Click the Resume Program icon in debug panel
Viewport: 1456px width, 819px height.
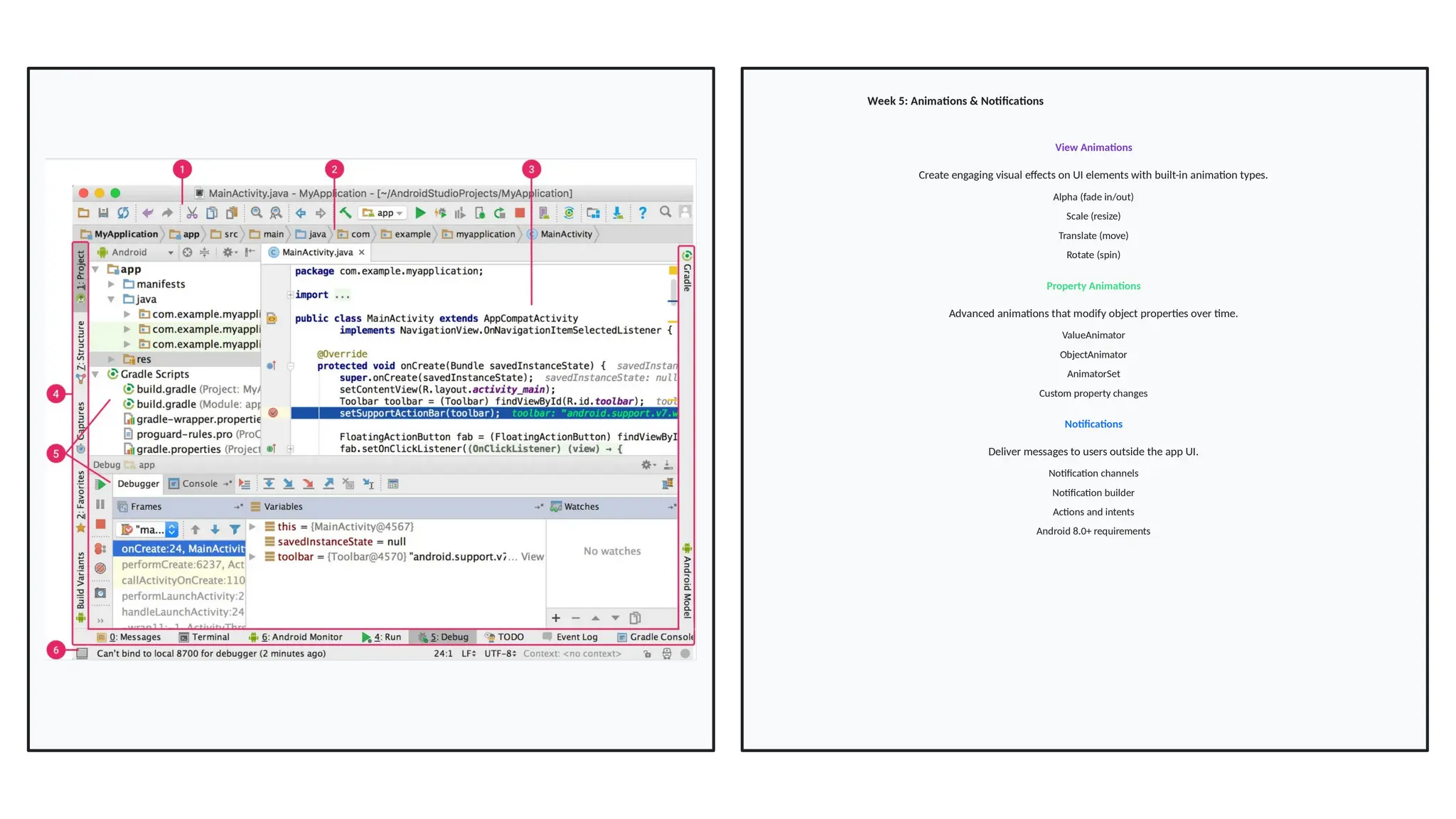(x=101, y=484)
